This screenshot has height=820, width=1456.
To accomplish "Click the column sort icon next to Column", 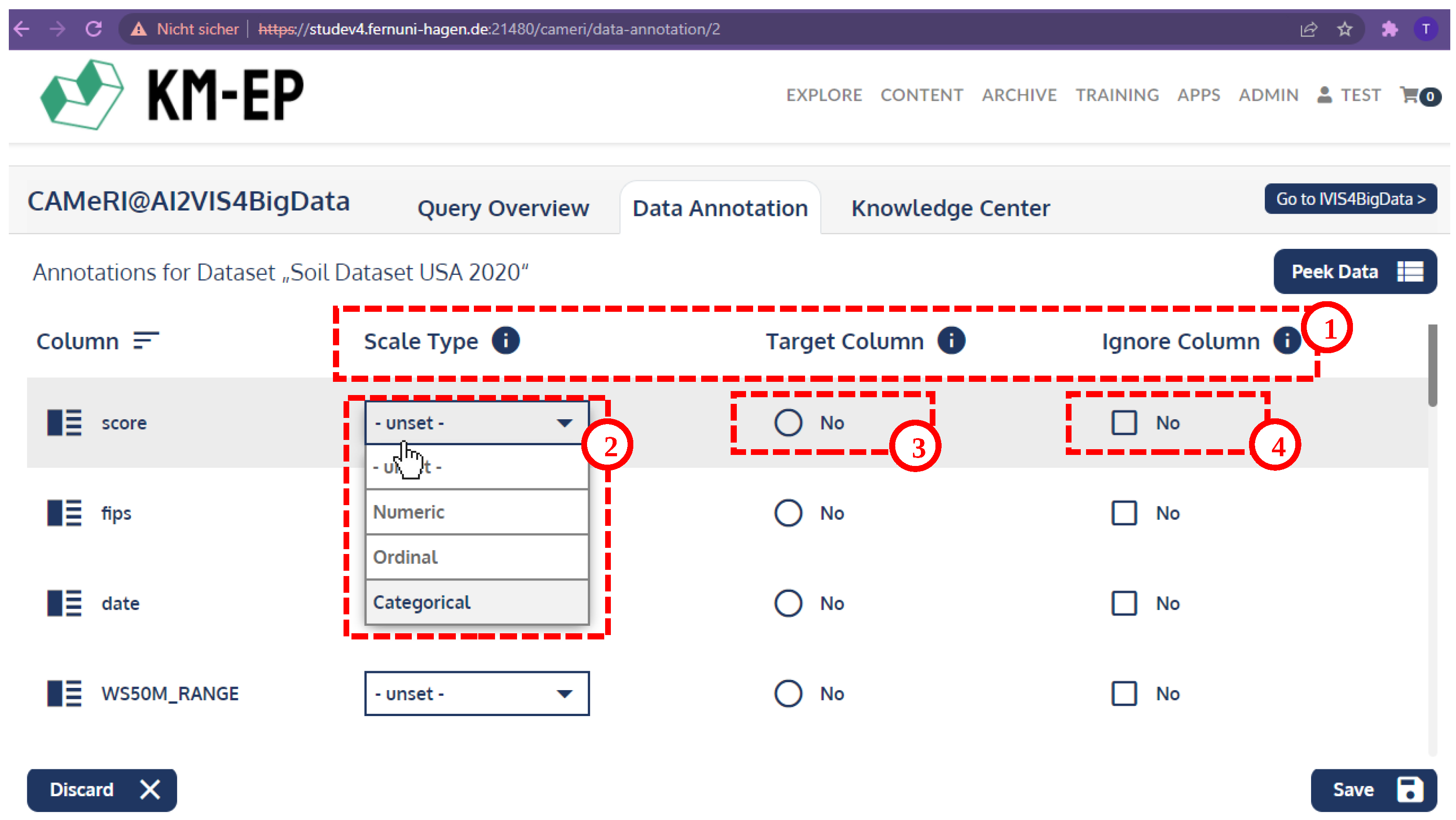I will tap(146, 341).
